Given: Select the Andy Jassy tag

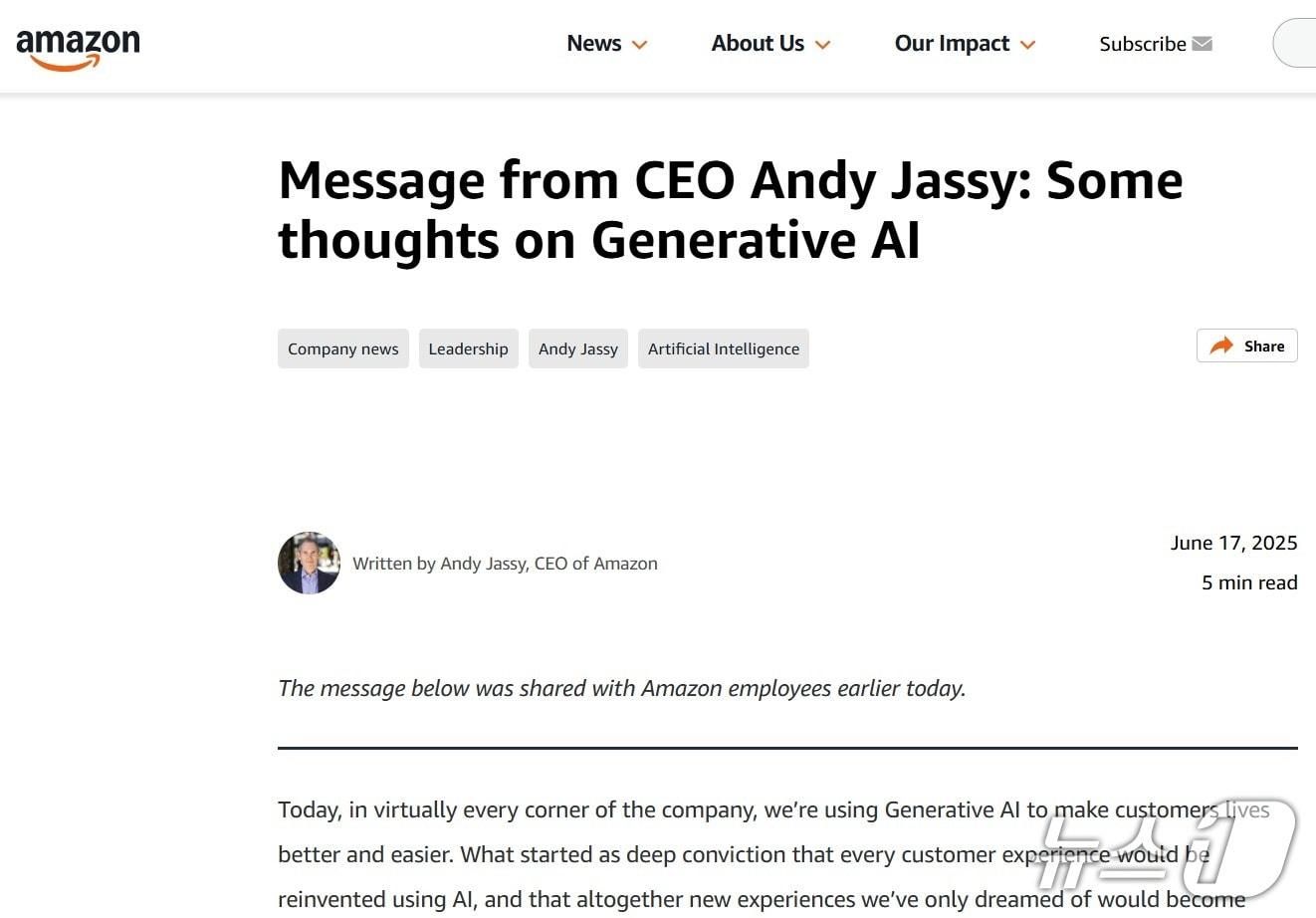Looking at the screenshot, I should tap(577, 348).
